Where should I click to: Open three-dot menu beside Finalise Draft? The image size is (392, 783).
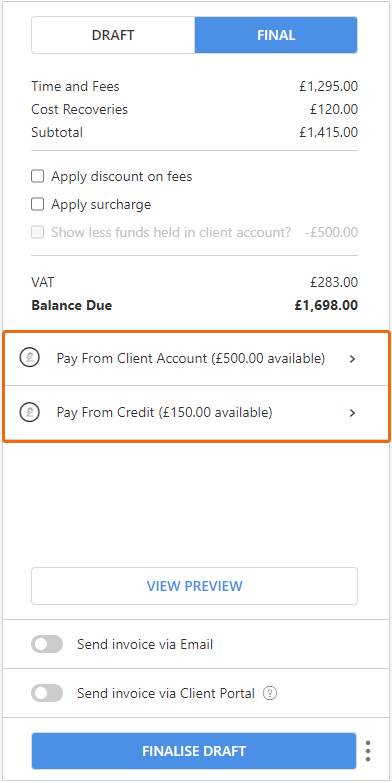[x=368, y=751]
